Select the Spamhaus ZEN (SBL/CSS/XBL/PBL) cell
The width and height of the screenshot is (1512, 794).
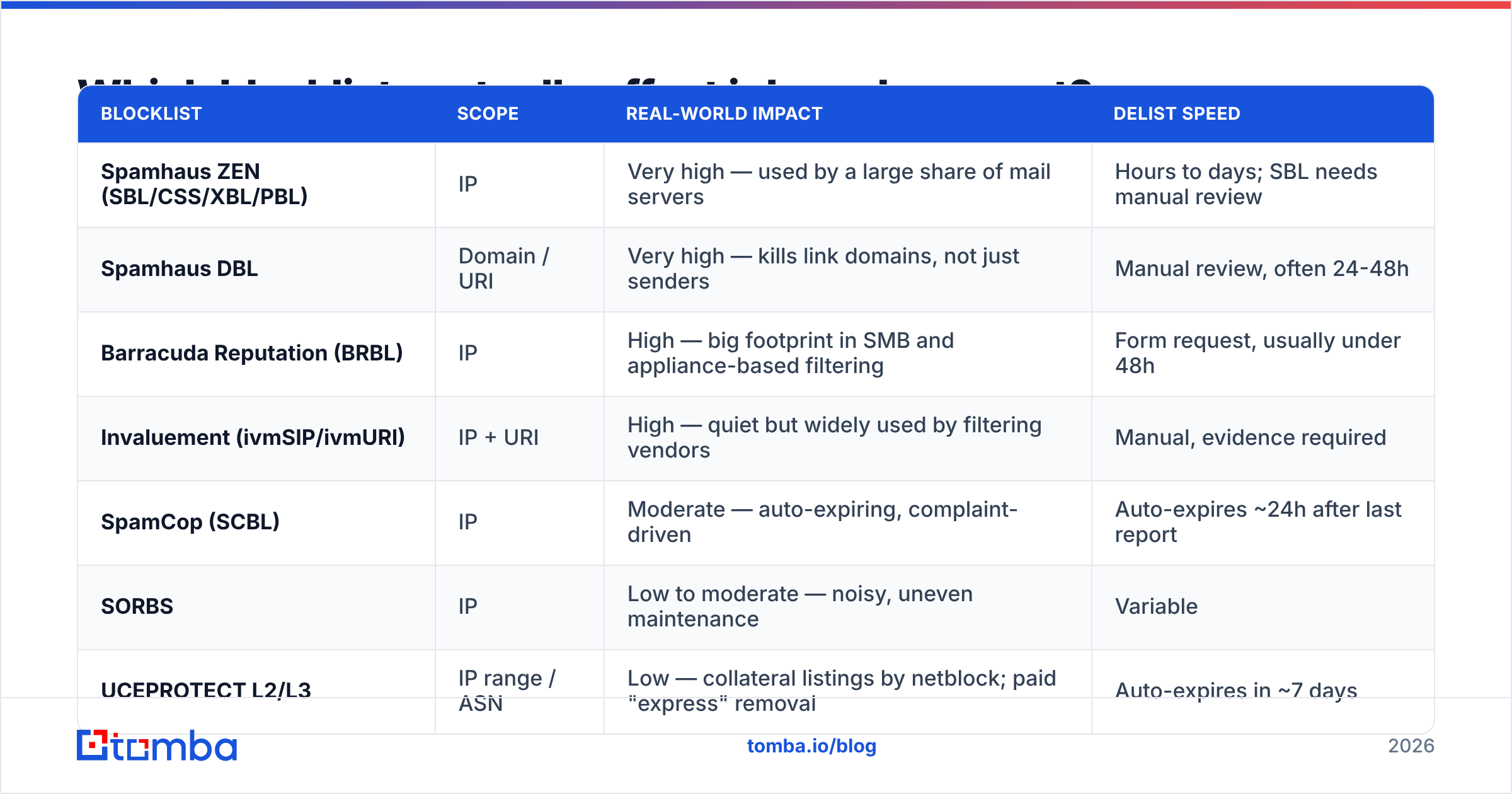[256, 185]
